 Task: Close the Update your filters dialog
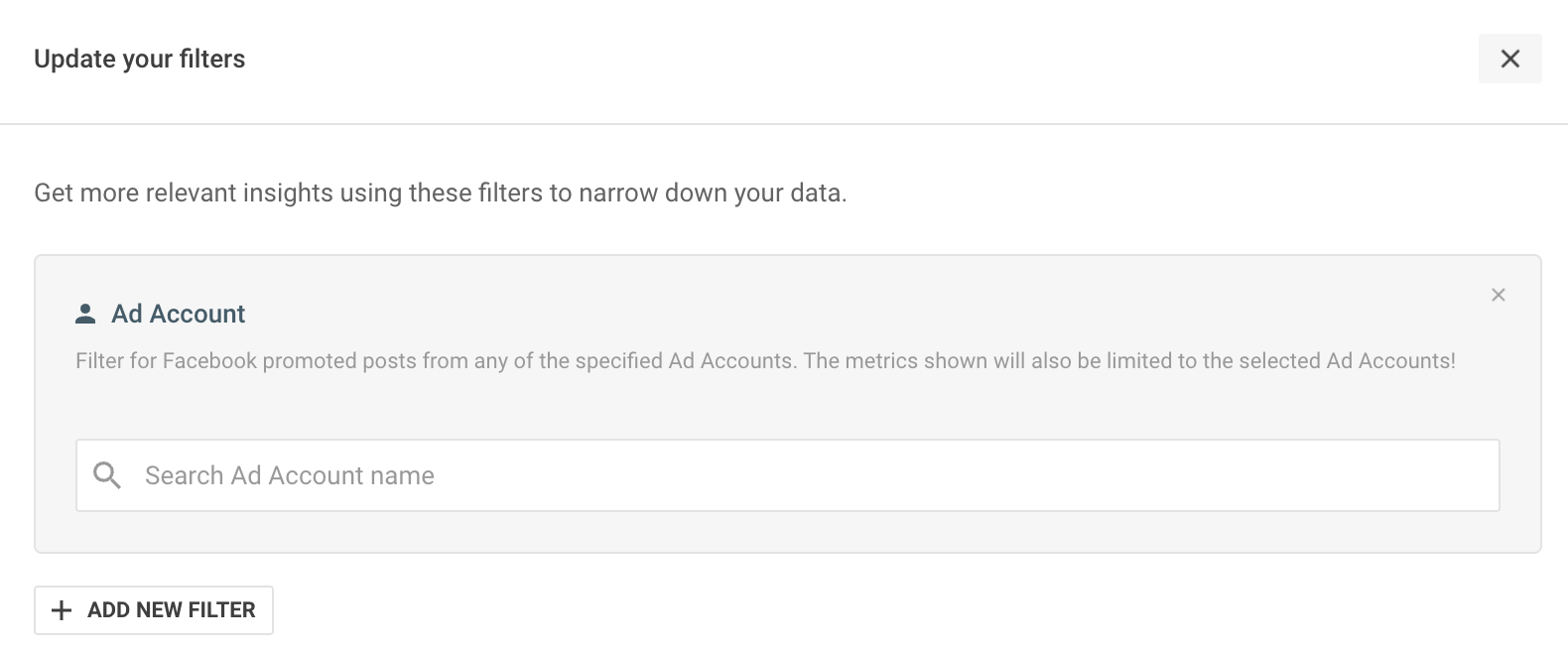[x=1509, y=59]
